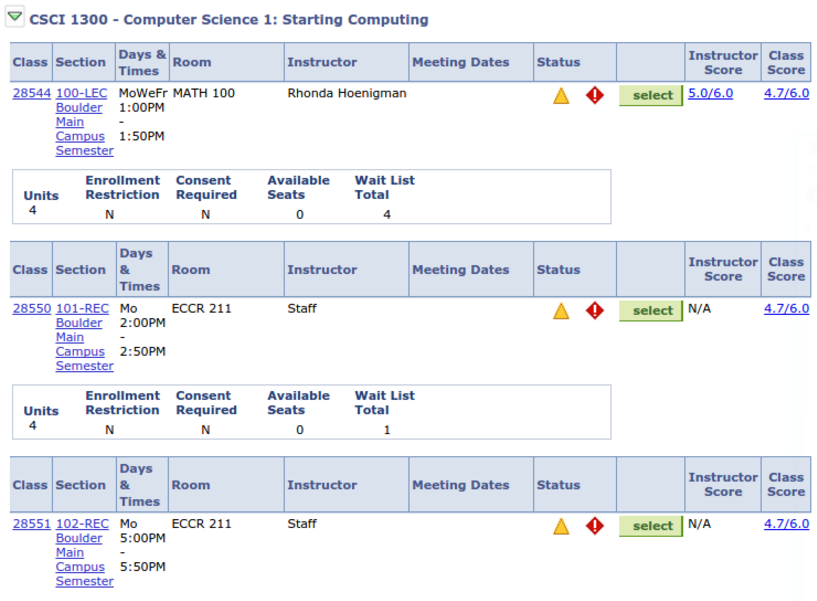Collapse the CSCI 1300 course section
This screenshot has height=601, width=817.
15,17
